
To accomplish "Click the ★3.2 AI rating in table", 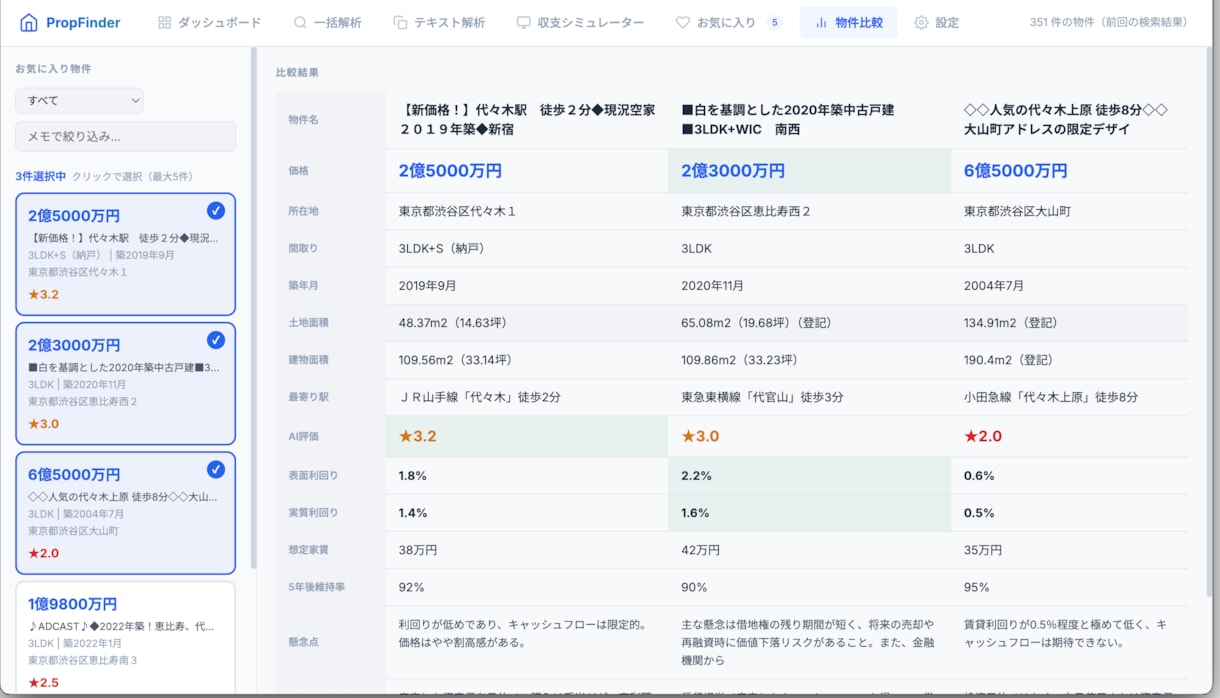I will click(x=418, y=436).
